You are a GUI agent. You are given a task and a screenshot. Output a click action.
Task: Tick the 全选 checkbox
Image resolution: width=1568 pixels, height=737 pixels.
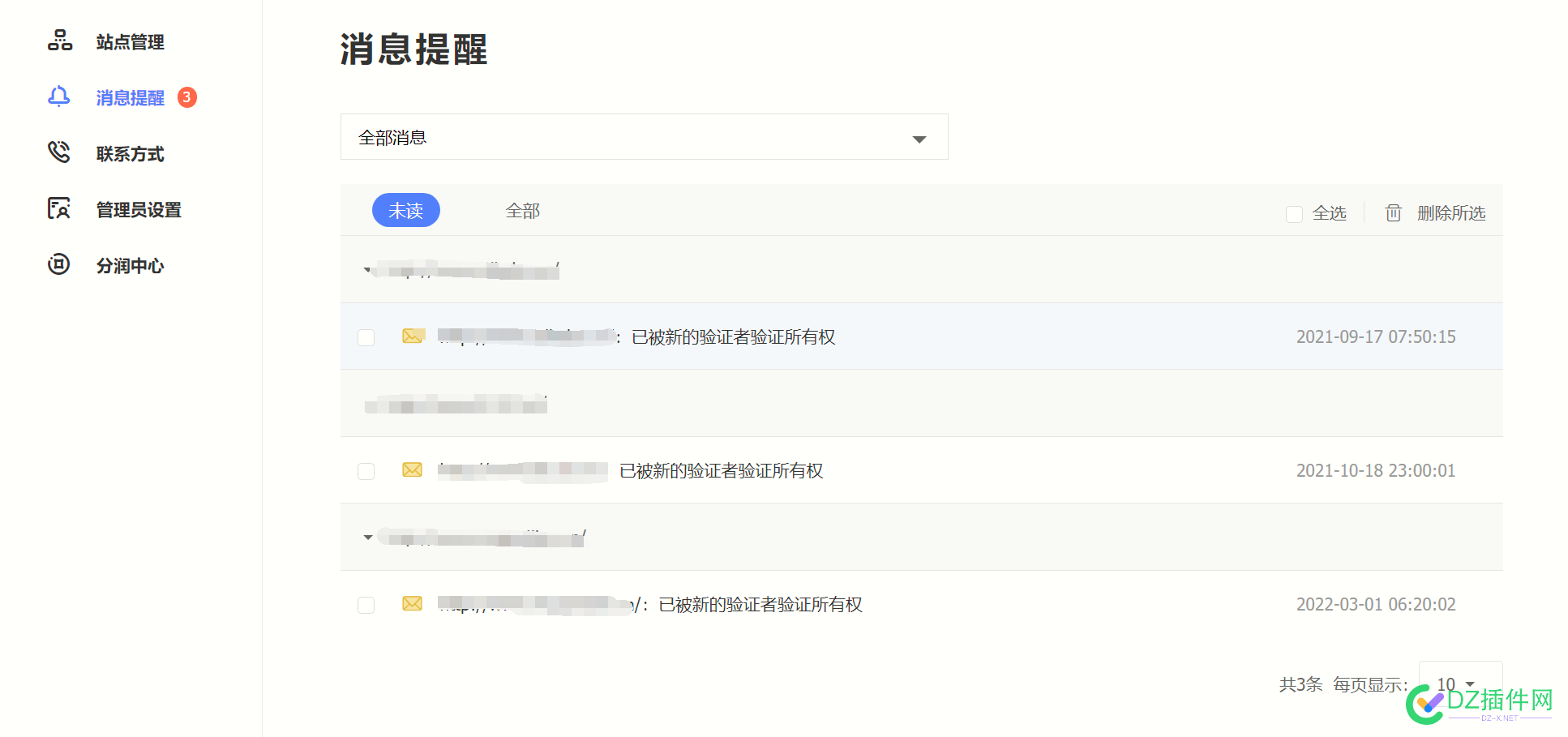click(x=1294, y=214)
